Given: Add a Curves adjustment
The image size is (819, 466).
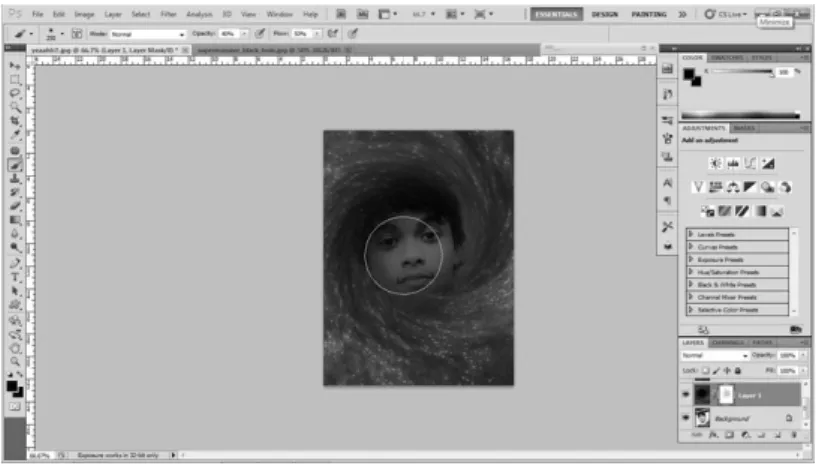Looking at the screenshot, I should [750, 164].
